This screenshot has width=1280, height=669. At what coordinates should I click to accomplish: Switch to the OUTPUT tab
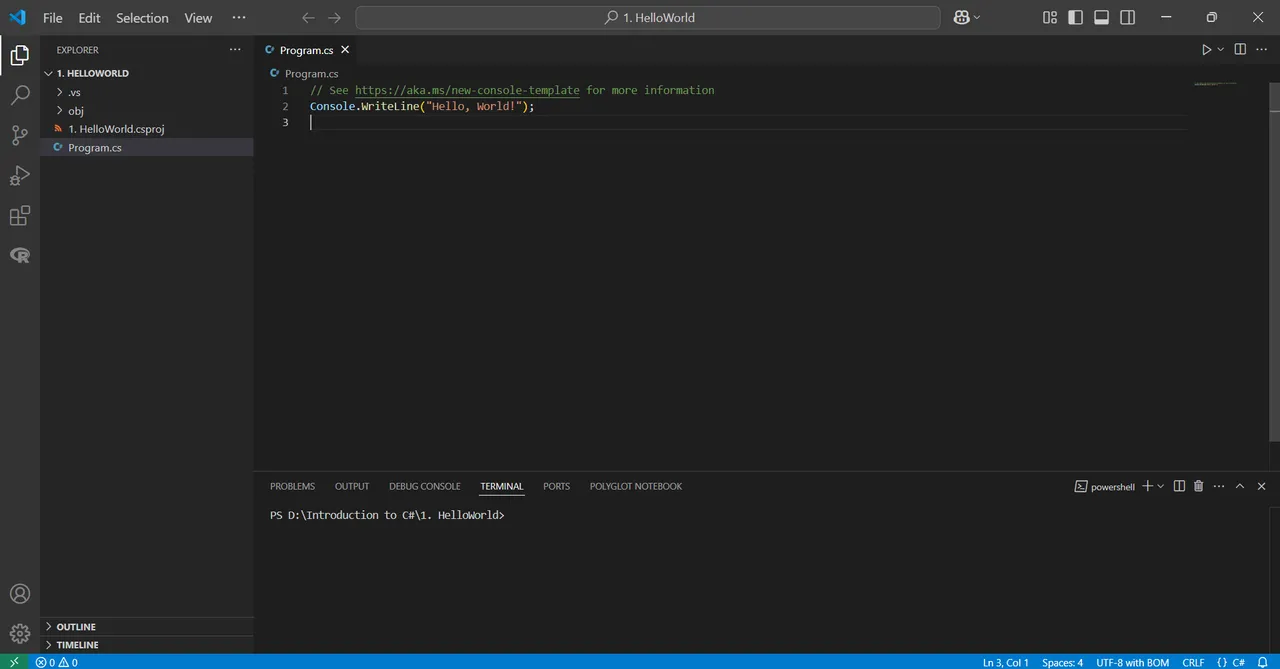[352, 486]
